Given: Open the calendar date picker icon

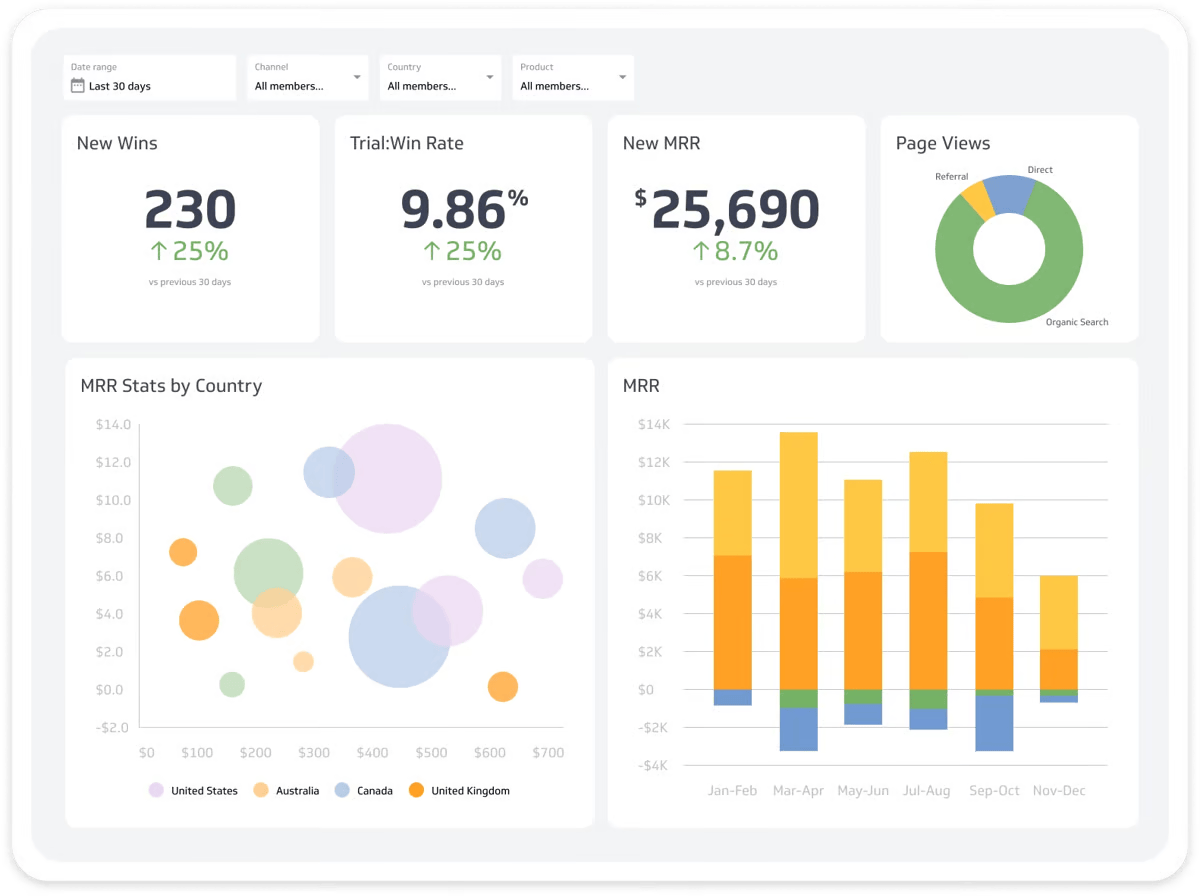Looking at the screenshot, I should pyautogui.click(x=77, y=86).
